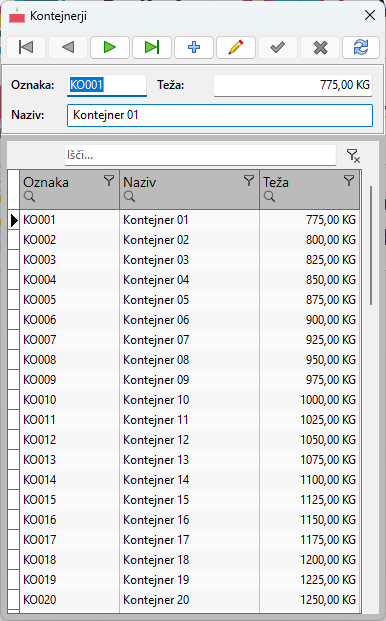Go to the next record (green arrow)
Image resolution: width=386 pixels, height=621 pixels.
tap(110, 48)
